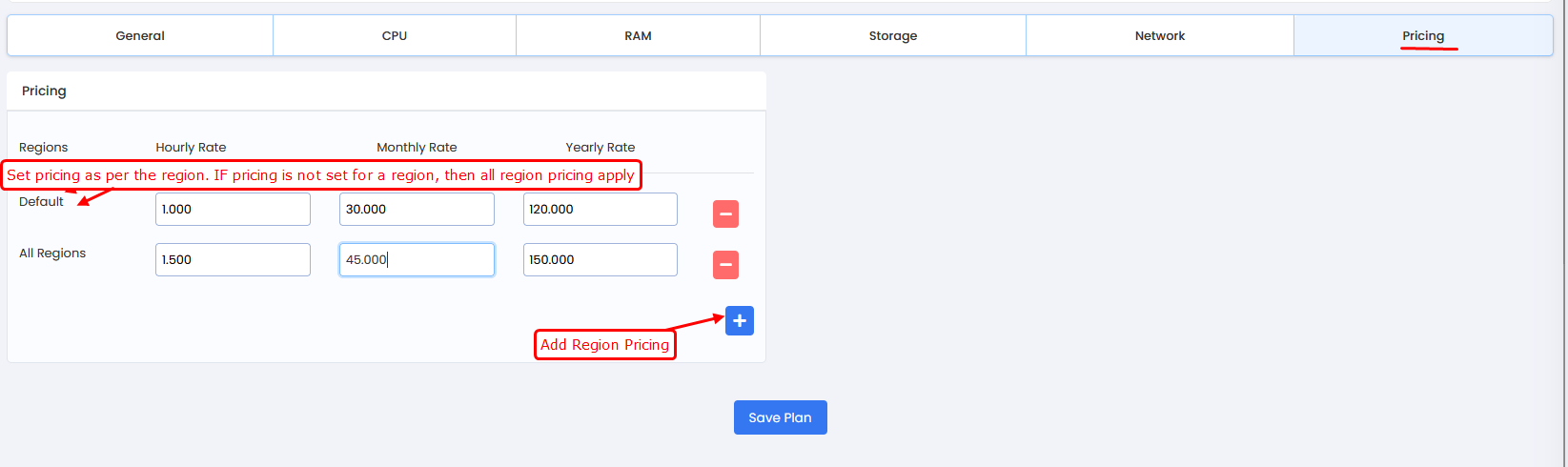
Task: Click the All Regions monthly rate field
Action: pos(417,260)
